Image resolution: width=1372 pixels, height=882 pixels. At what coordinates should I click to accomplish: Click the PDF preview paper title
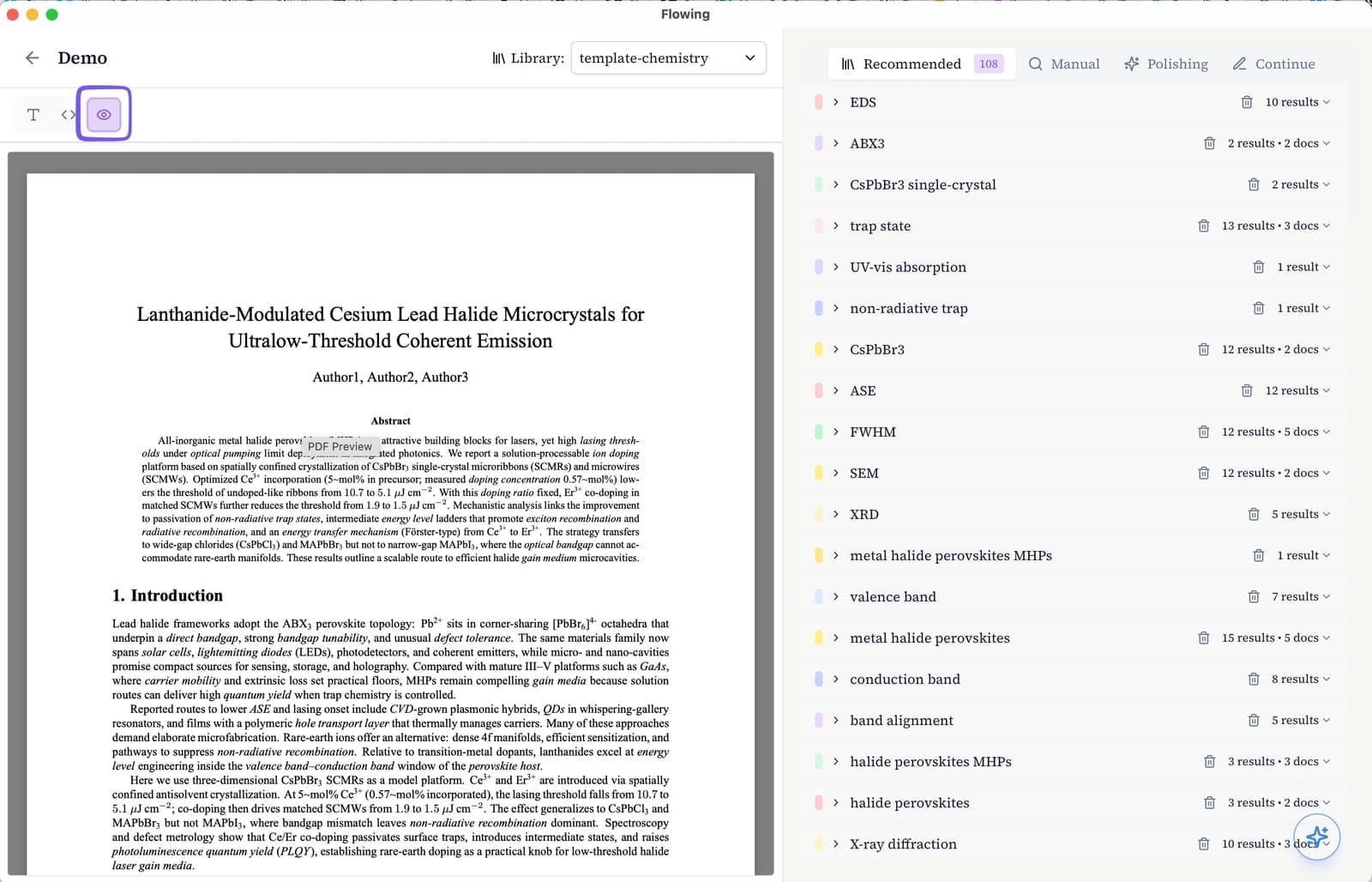click(390, 327)
